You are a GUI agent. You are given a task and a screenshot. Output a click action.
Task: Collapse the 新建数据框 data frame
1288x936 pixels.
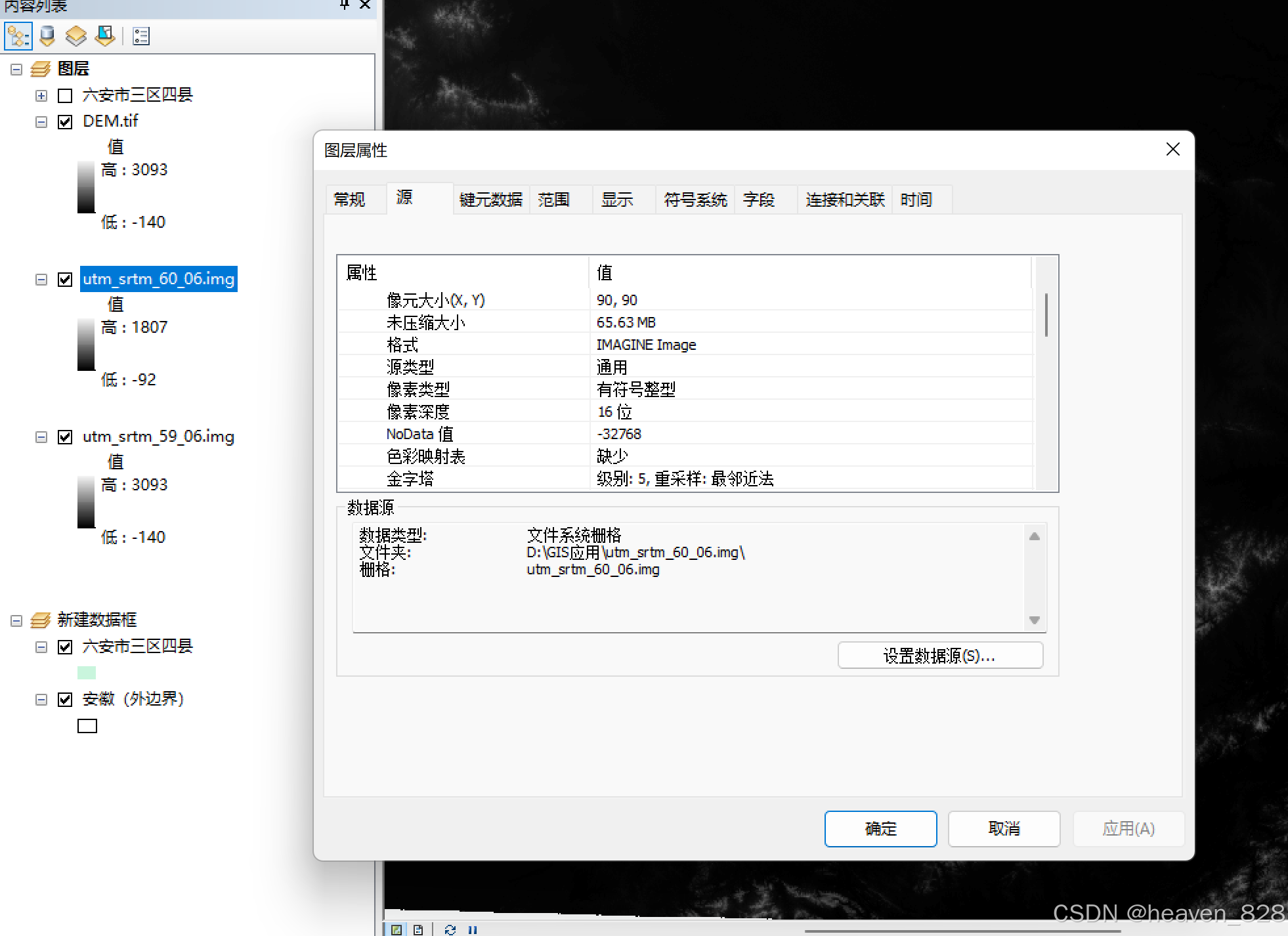point(17,620)
